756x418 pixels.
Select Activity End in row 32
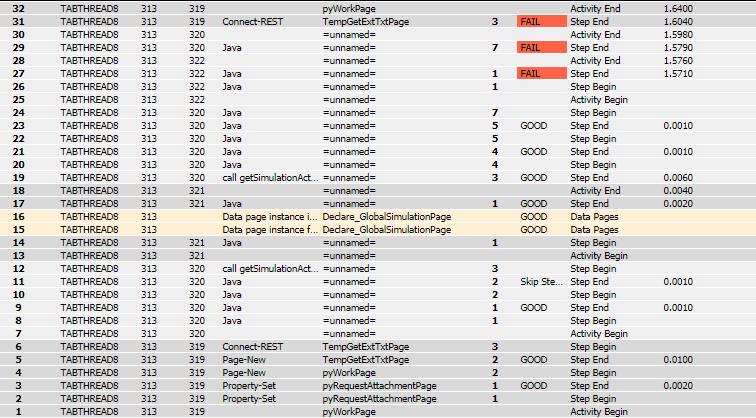pos(595,9)
